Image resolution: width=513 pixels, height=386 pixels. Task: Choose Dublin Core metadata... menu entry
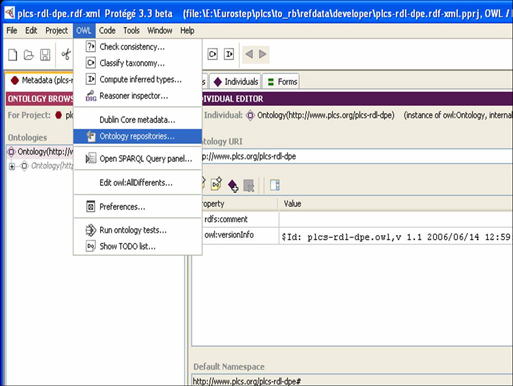pyautogui.click(x=137, y=120)
